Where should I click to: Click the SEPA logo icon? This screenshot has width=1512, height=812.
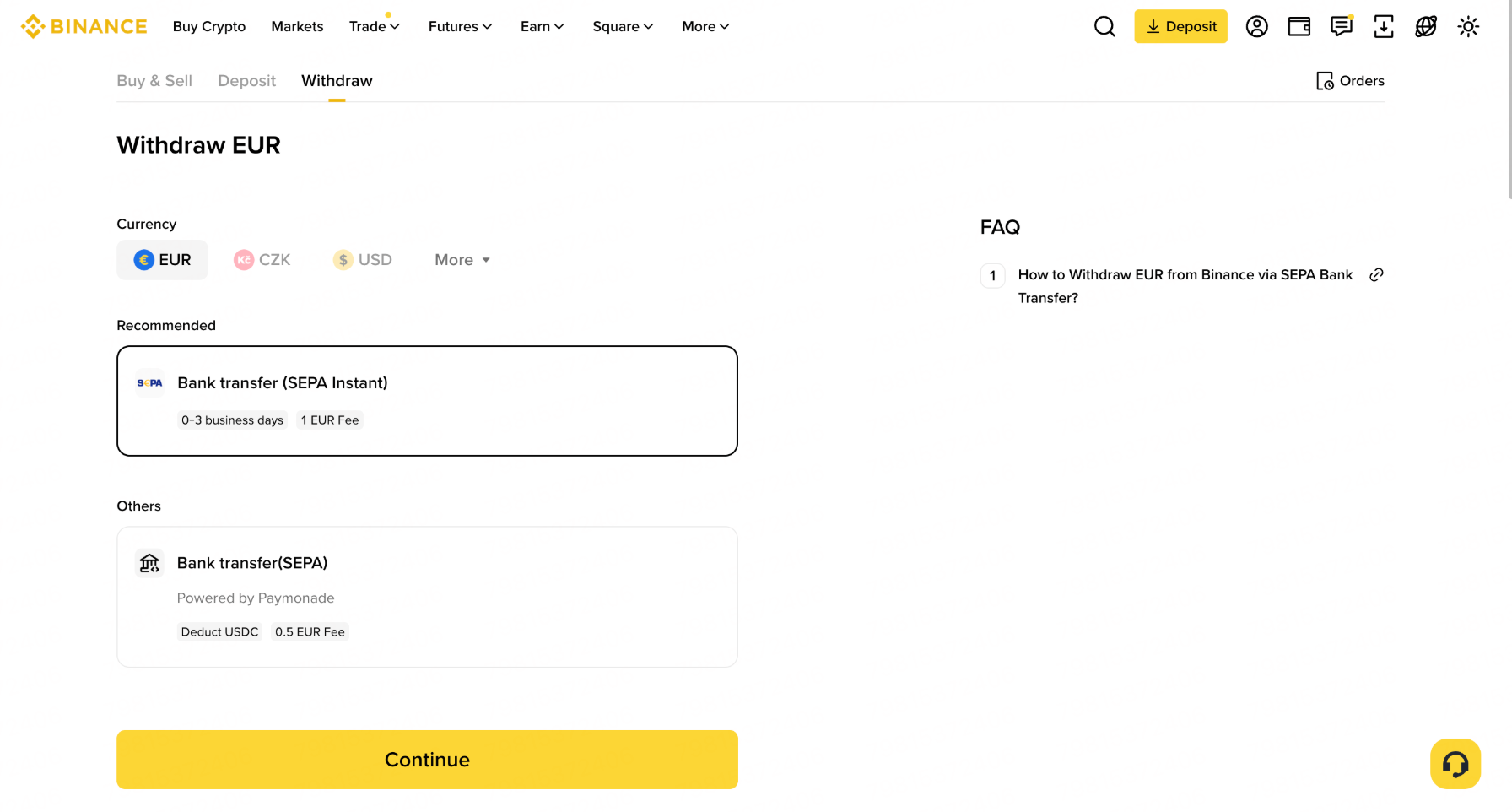tap(149, 383)
